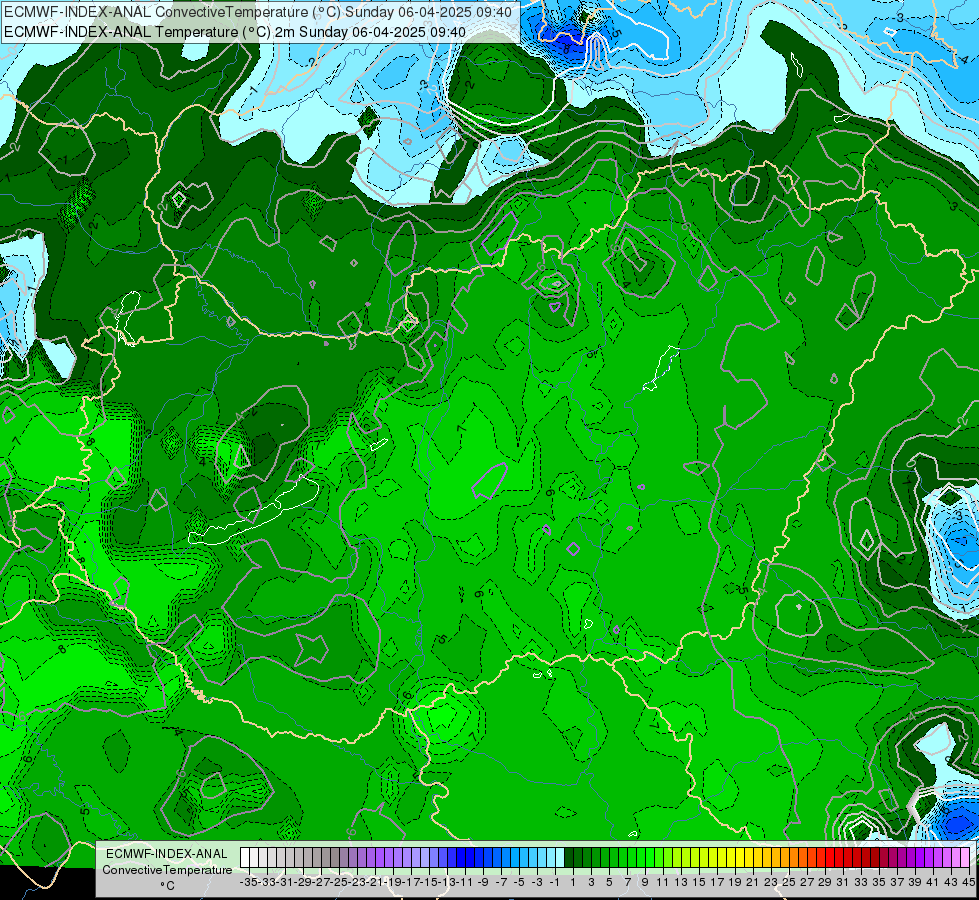Screen dimensions: 979x900
Task: Click the legend scale value '41'
Action: [933, 883]
